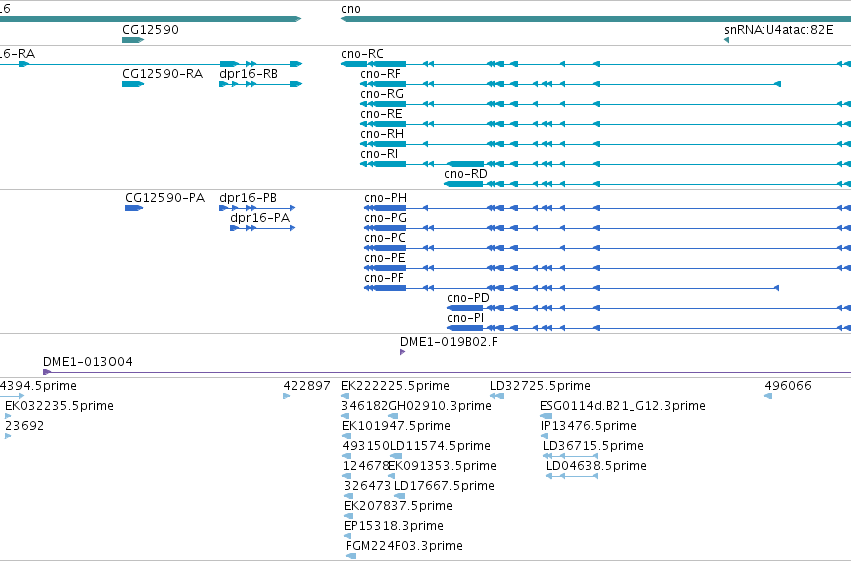Choose the cno-RE transcript

pyautogui.click(x=381, y=114)
